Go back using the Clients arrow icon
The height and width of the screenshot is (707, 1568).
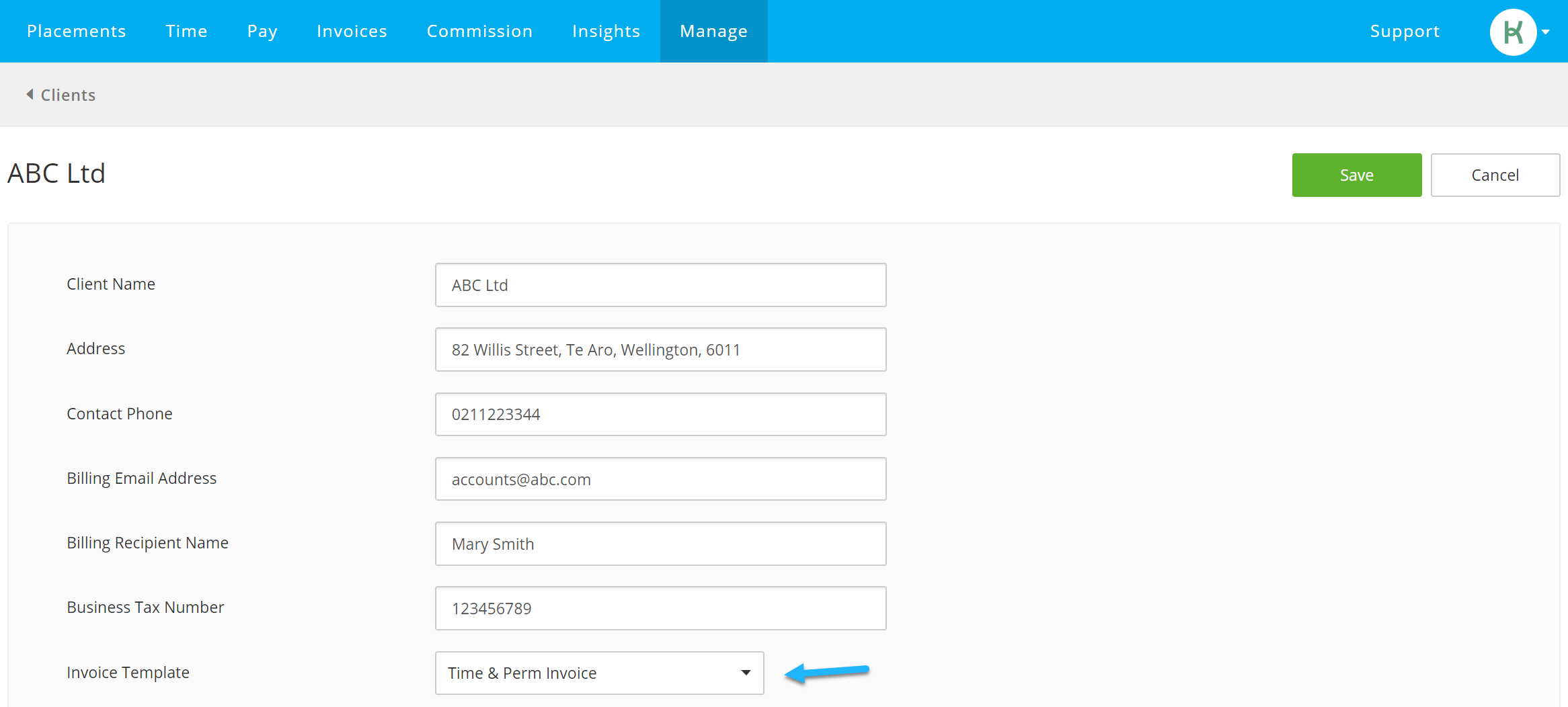click(30, 95)
